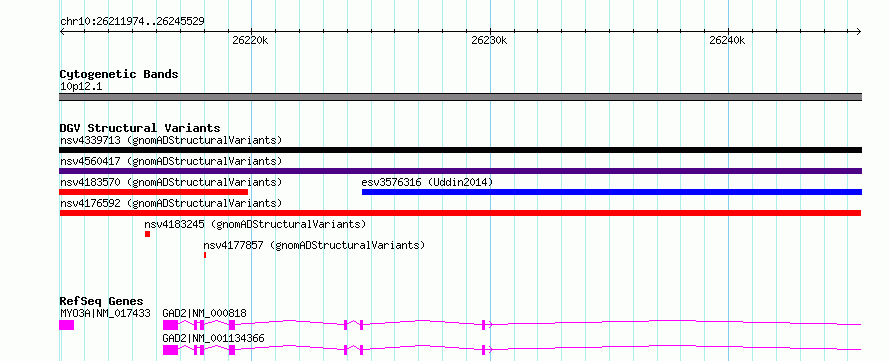Select the black nsv4339713 variant bar
Image resolution: width=890 pixels, height=361 pixels.
pos(460,150)
